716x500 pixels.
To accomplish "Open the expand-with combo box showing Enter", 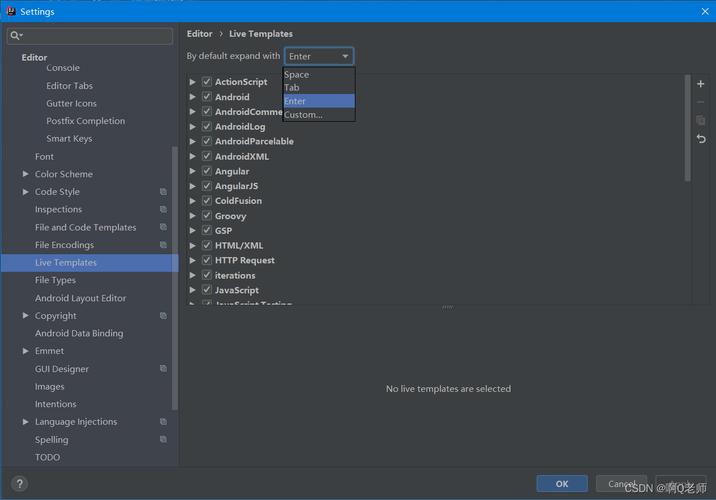I will pos(319,56).
